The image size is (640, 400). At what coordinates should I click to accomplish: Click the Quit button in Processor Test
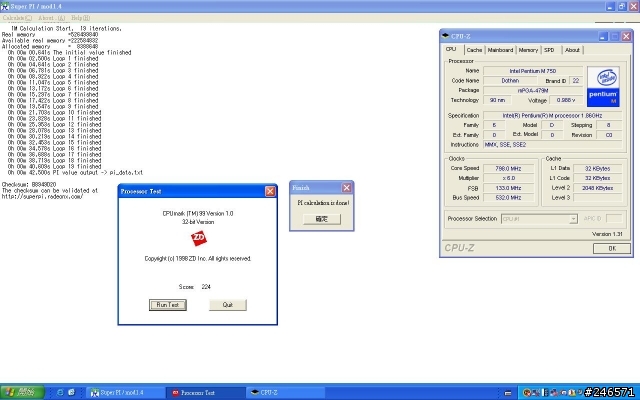(227, 304)
